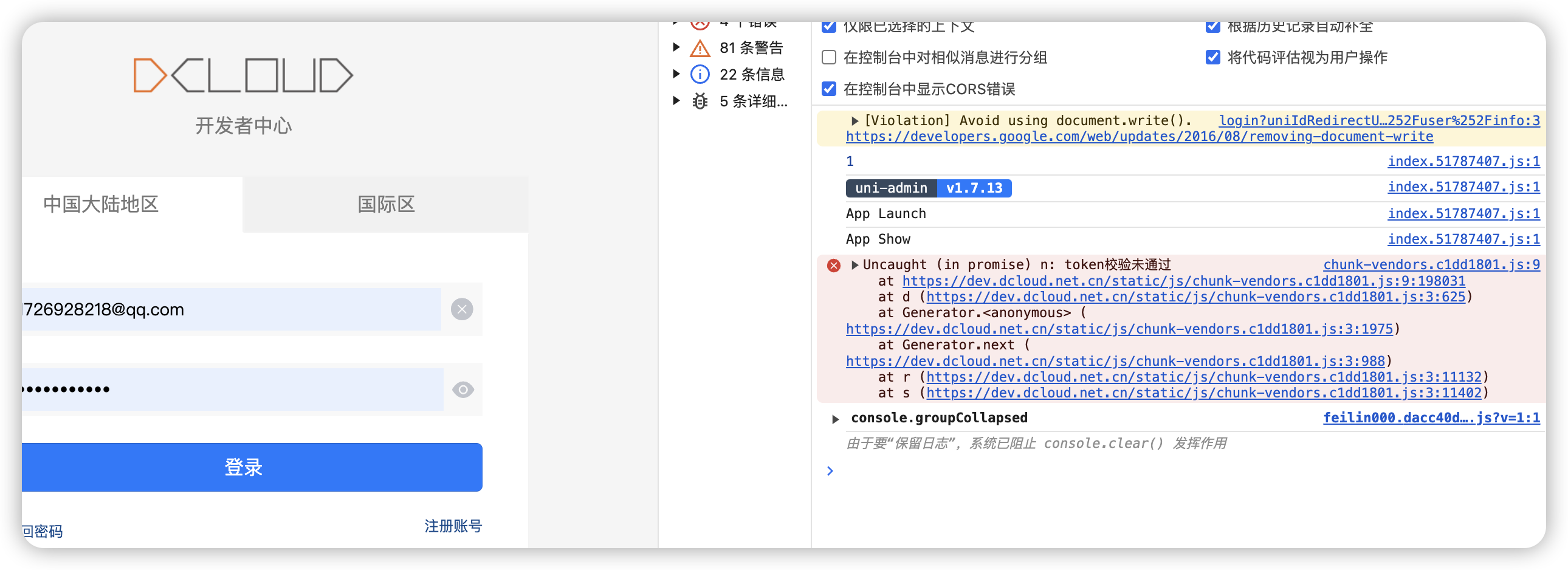Click the DCloud logo
Image resolution: width=1568 pixels, height=570 pixels.
(x=244, y=75)
